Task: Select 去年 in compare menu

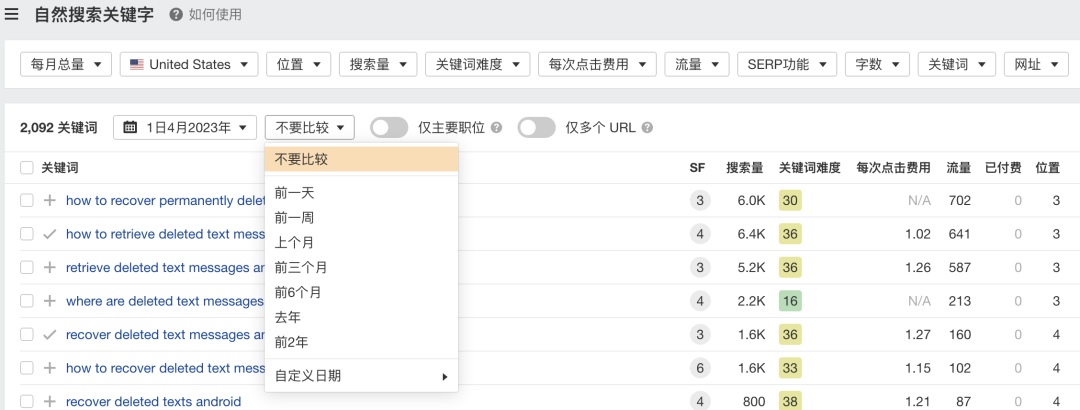Action: 362,317
